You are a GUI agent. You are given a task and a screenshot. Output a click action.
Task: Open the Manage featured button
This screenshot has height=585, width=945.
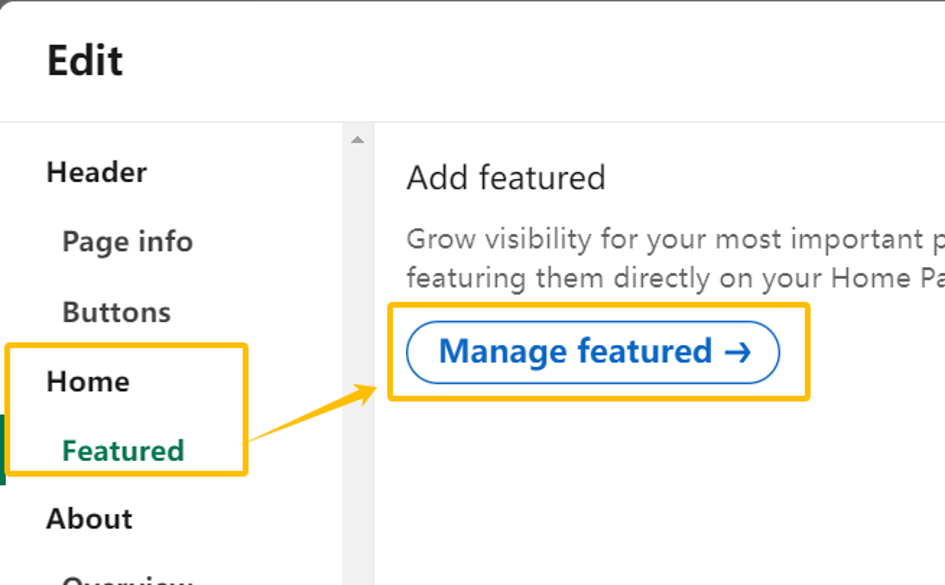(x=593, y=352)
